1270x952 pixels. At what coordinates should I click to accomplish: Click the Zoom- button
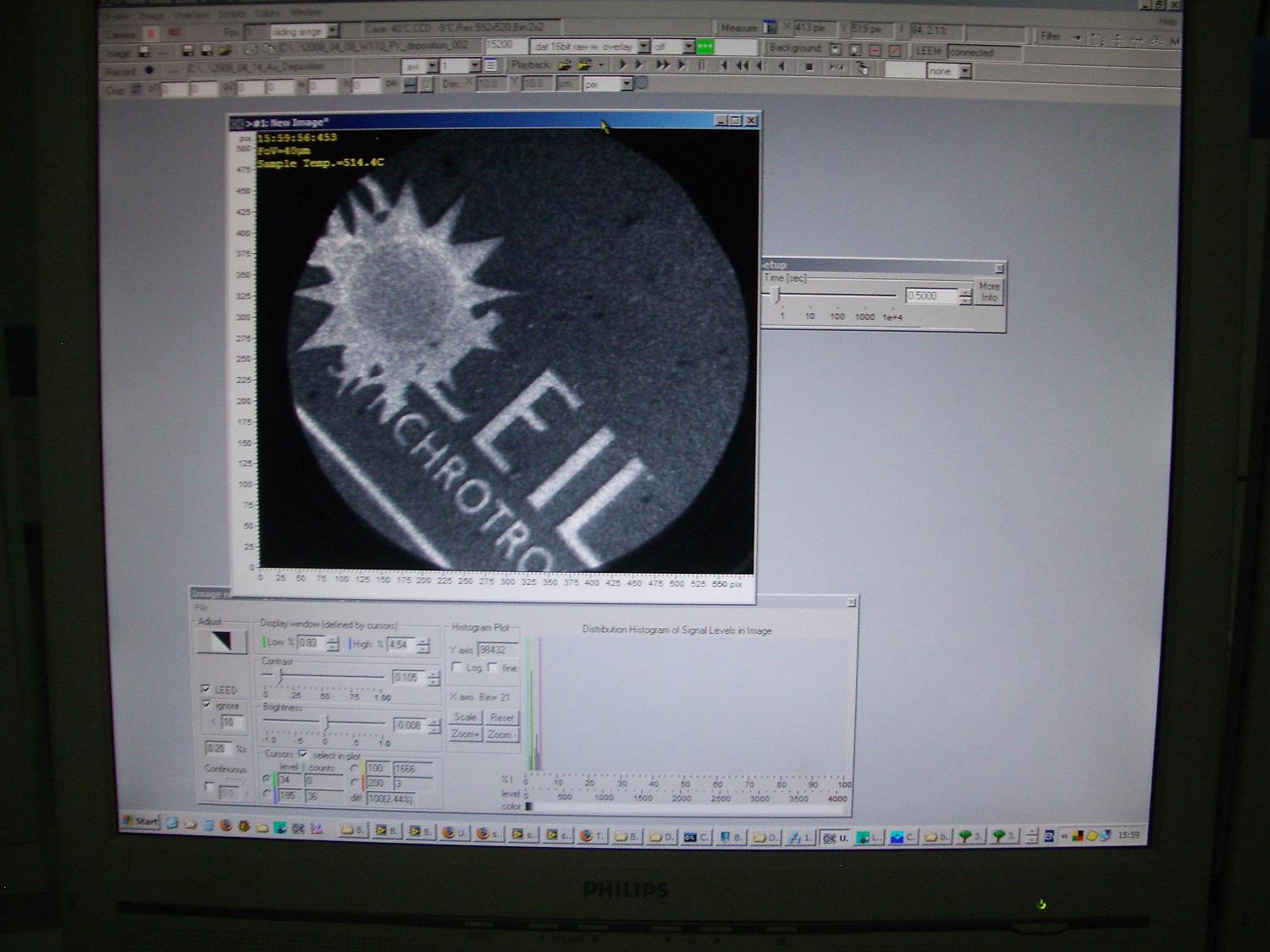[501, 734]
